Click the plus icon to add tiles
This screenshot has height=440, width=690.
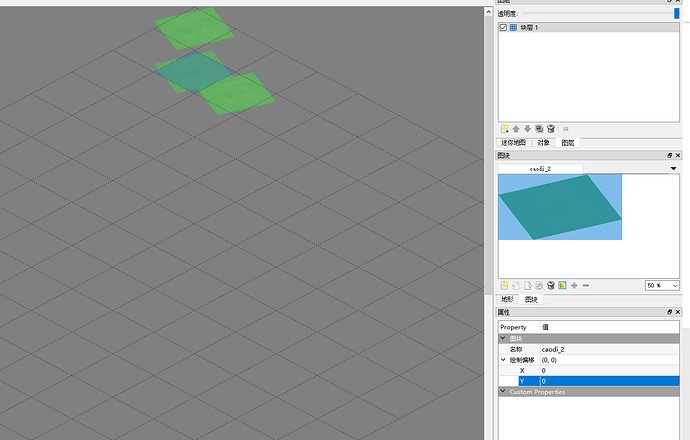point(574,286)
